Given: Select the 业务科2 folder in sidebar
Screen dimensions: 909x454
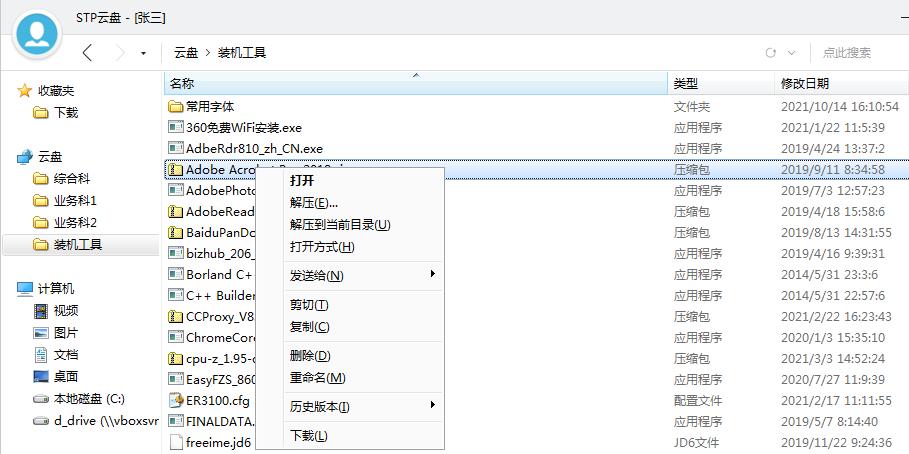Looking at the screenshot, I should click(x=65, y=223).
